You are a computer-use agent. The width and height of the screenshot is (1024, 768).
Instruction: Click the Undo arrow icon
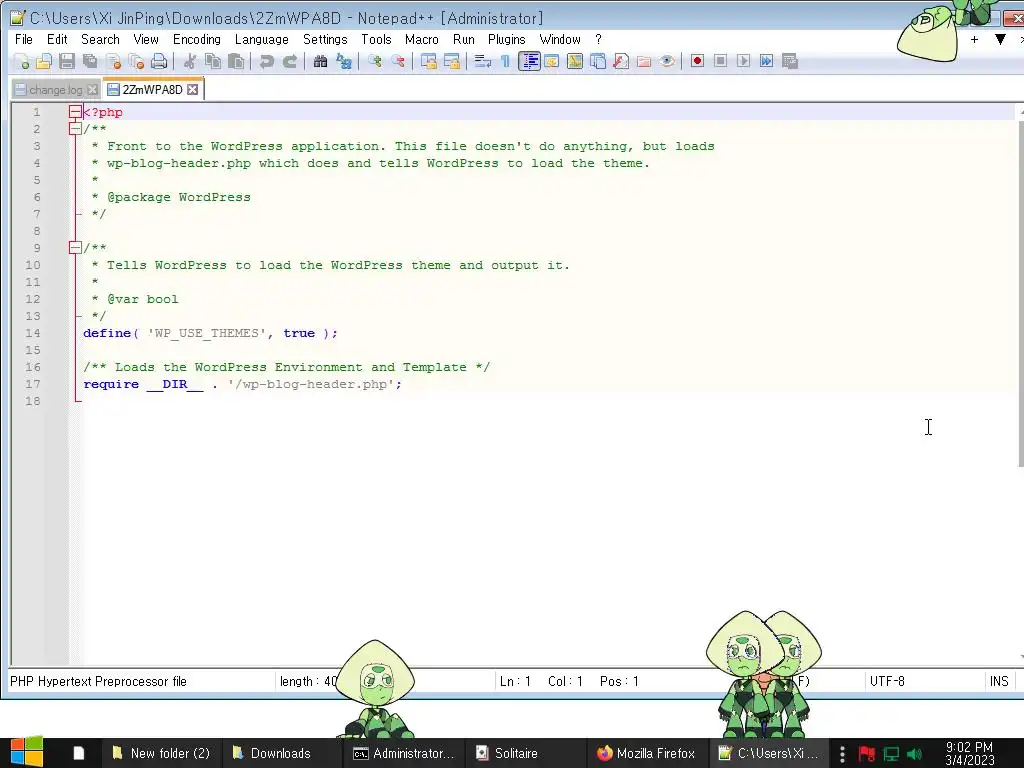coord(266,61)
